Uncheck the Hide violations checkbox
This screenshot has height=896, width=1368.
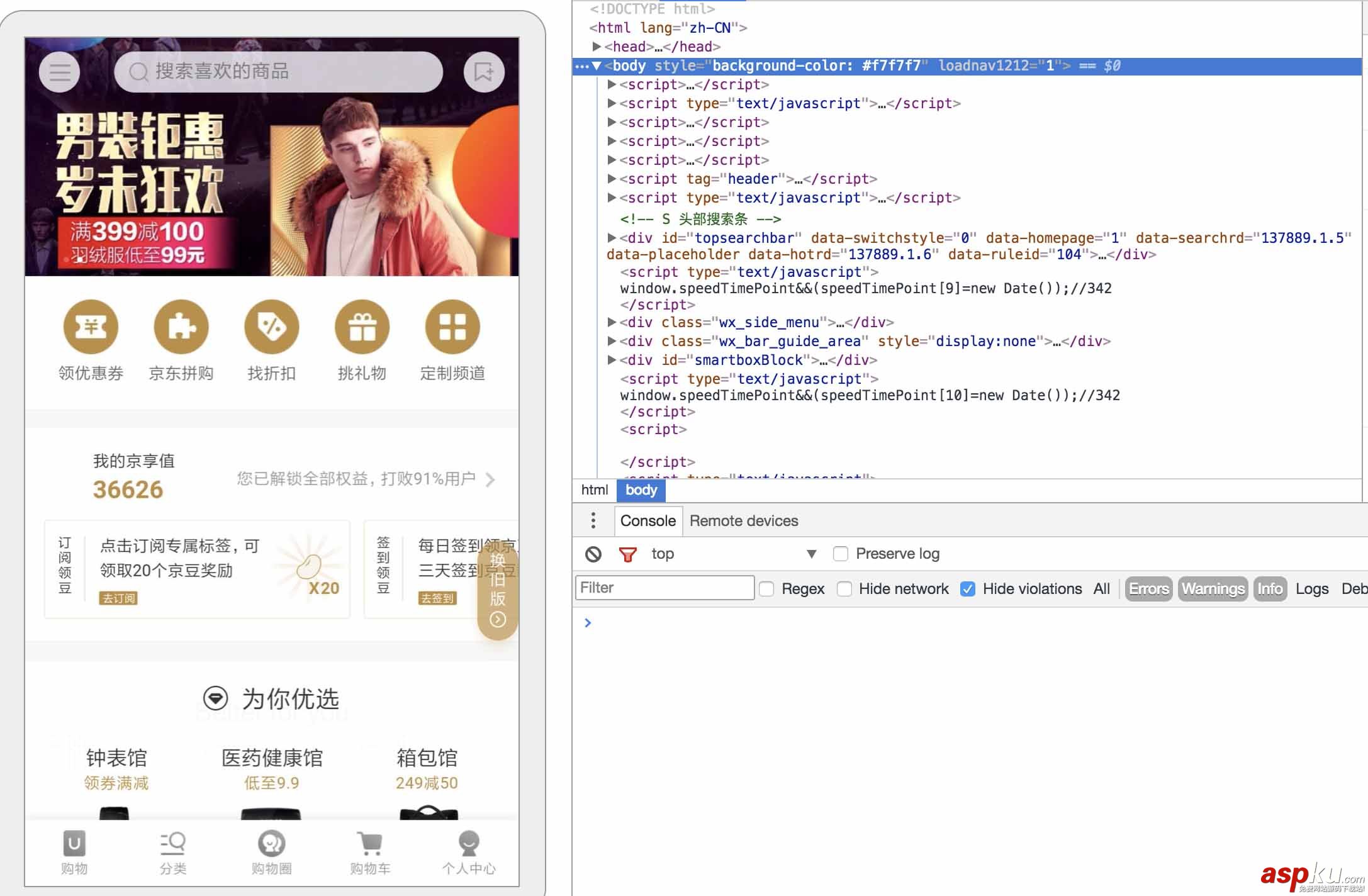tap(968, 589)
